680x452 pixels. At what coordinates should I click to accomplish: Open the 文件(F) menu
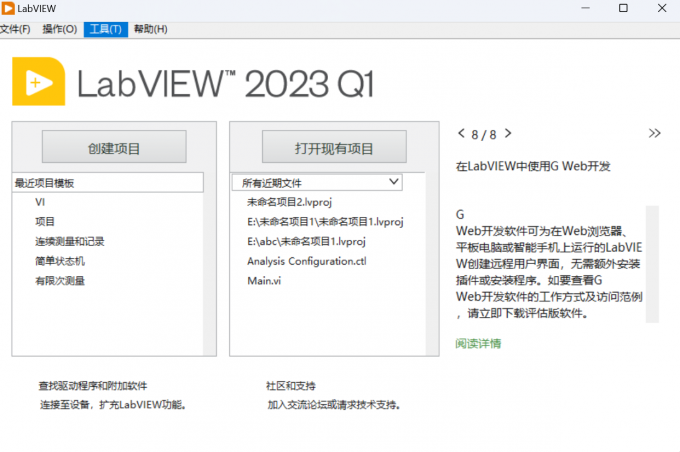(15, 29)
